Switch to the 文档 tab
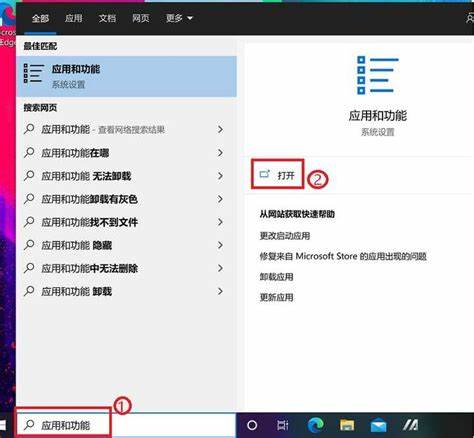The width and height of the screenshot is (474, 438). 107,18
